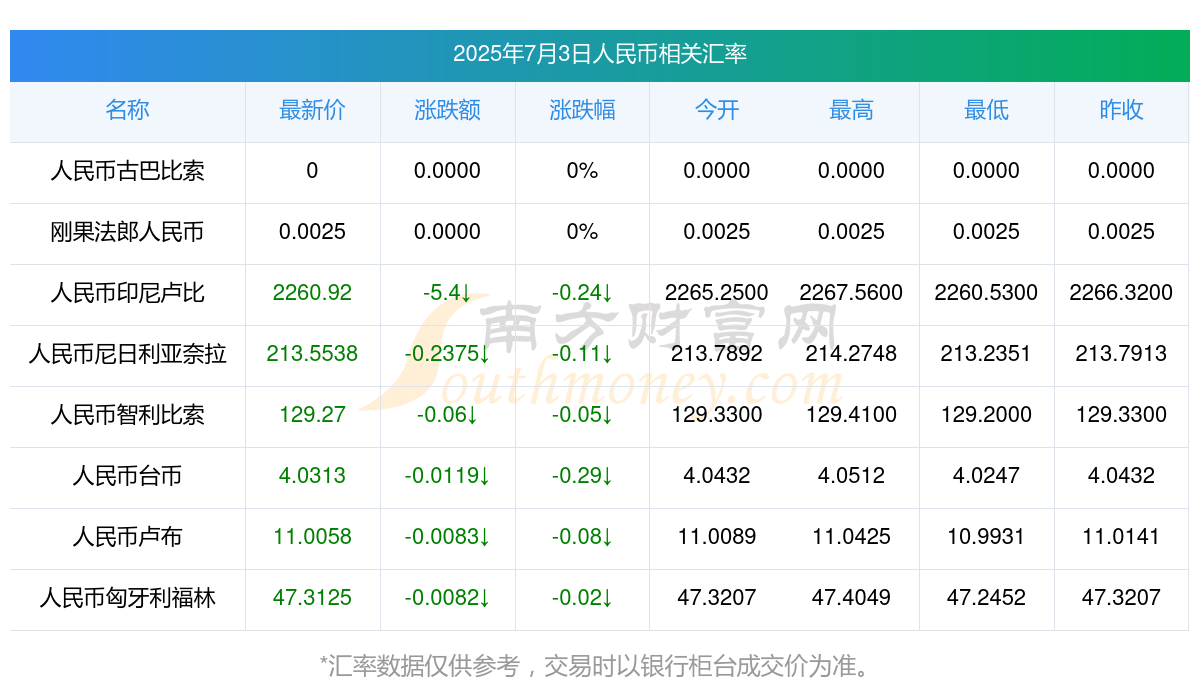Click lowest value 10.9931
Screen dimensions: 1200x698
pos(986,537)
